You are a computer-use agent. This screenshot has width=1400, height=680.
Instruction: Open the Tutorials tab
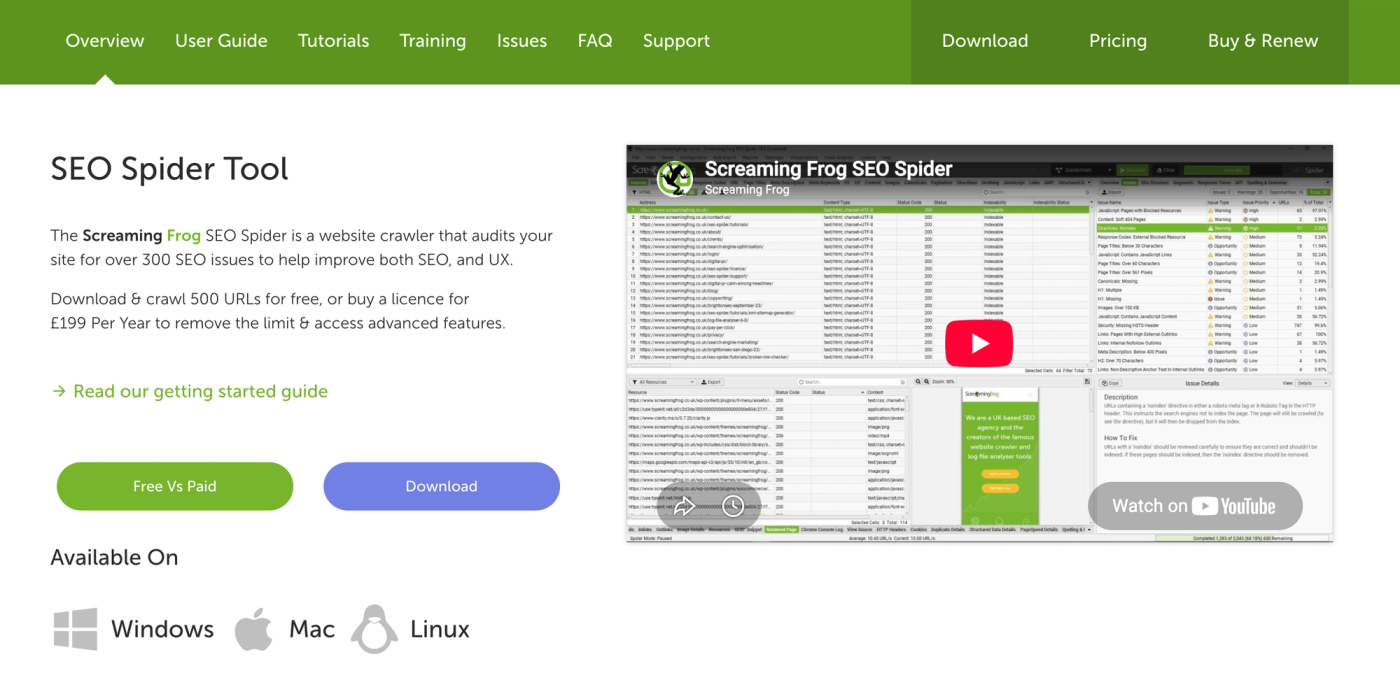point(333,41)
